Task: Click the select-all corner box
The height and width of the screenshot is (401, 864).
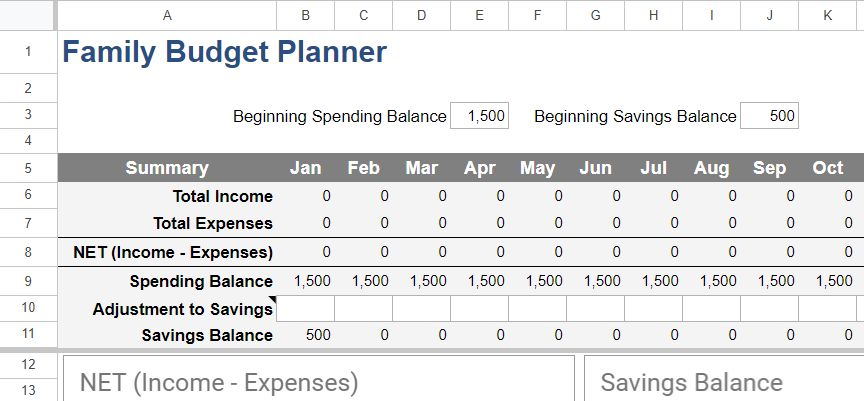Action: point(28,15)
